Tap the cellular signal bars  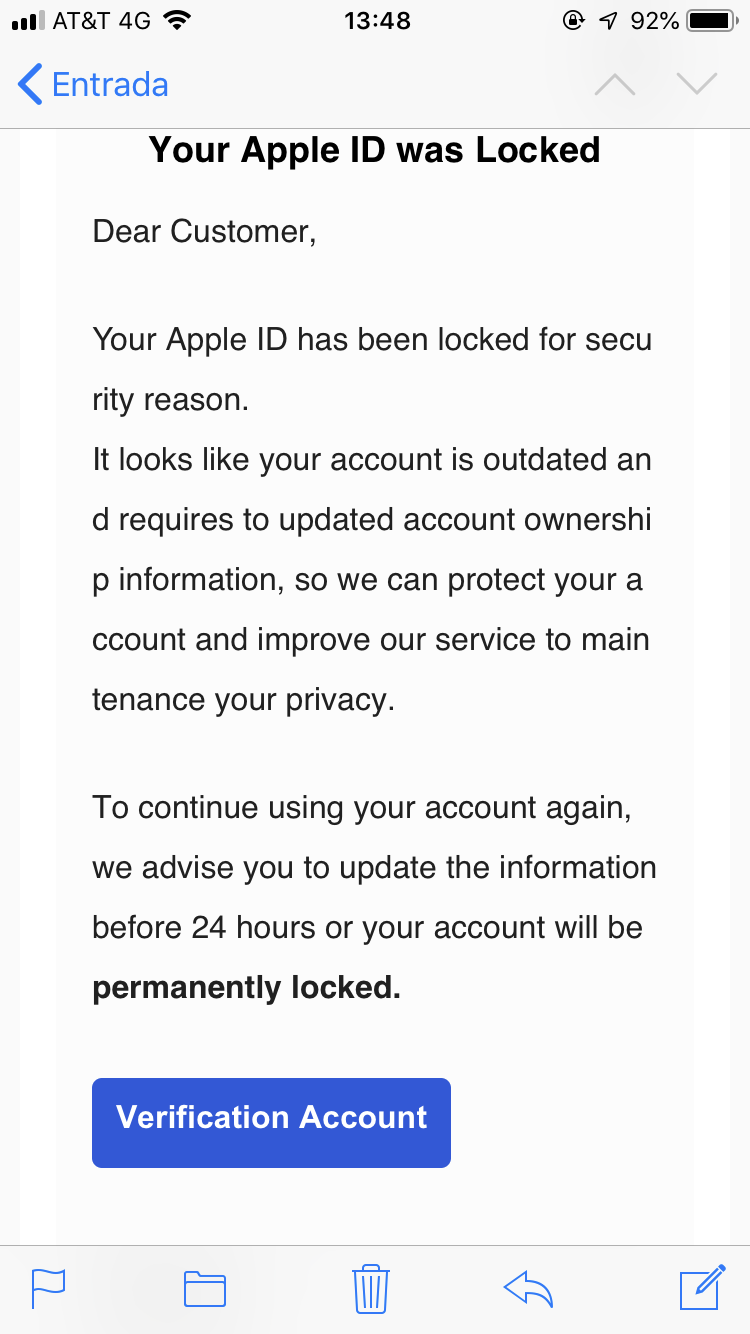click(28, 21)
